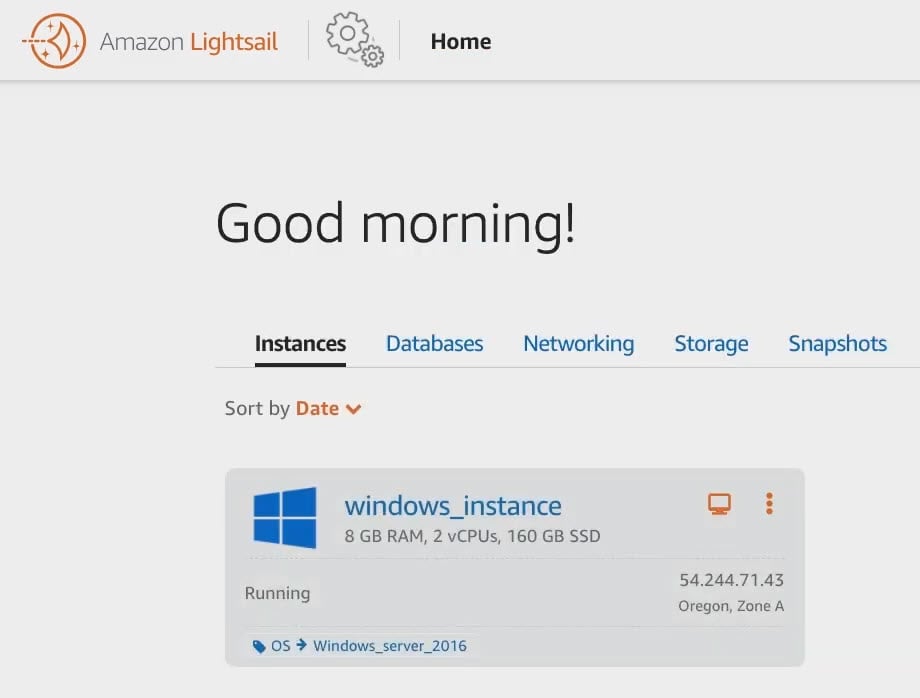Go to Home in the header

(x=461, y=42)
